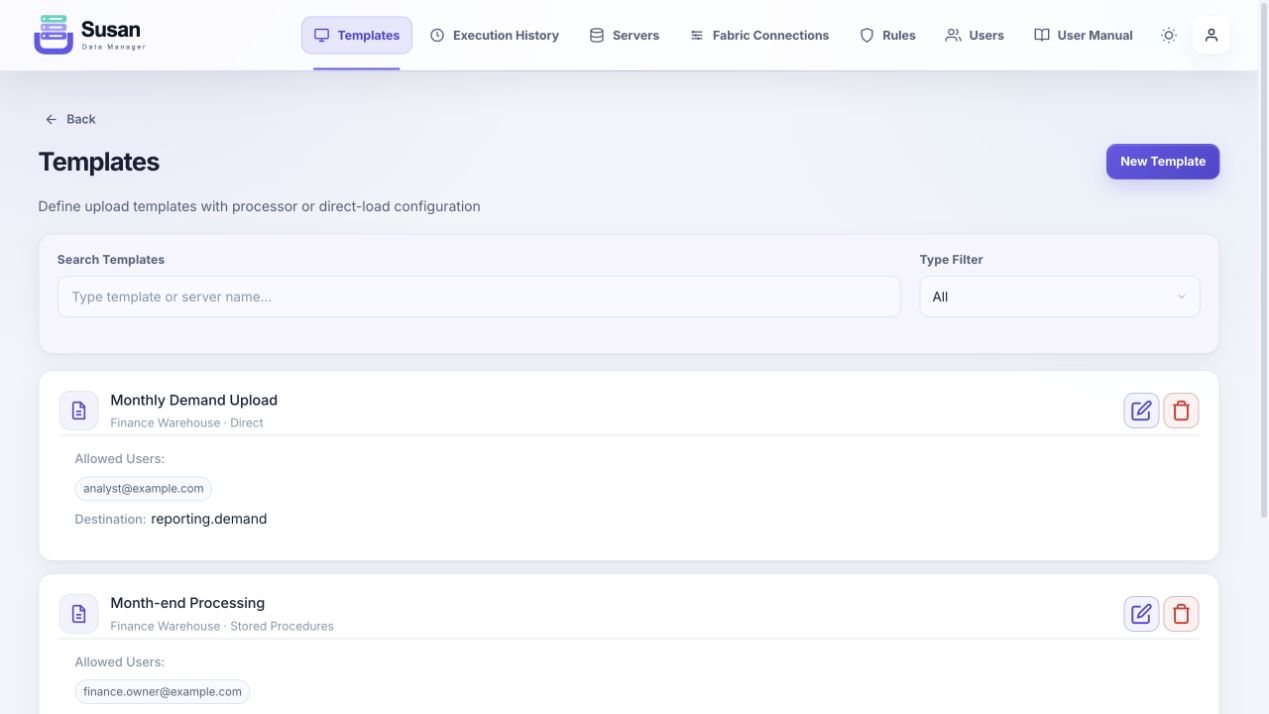
Task: Go to Servers section
Action: tap(624, 35)
